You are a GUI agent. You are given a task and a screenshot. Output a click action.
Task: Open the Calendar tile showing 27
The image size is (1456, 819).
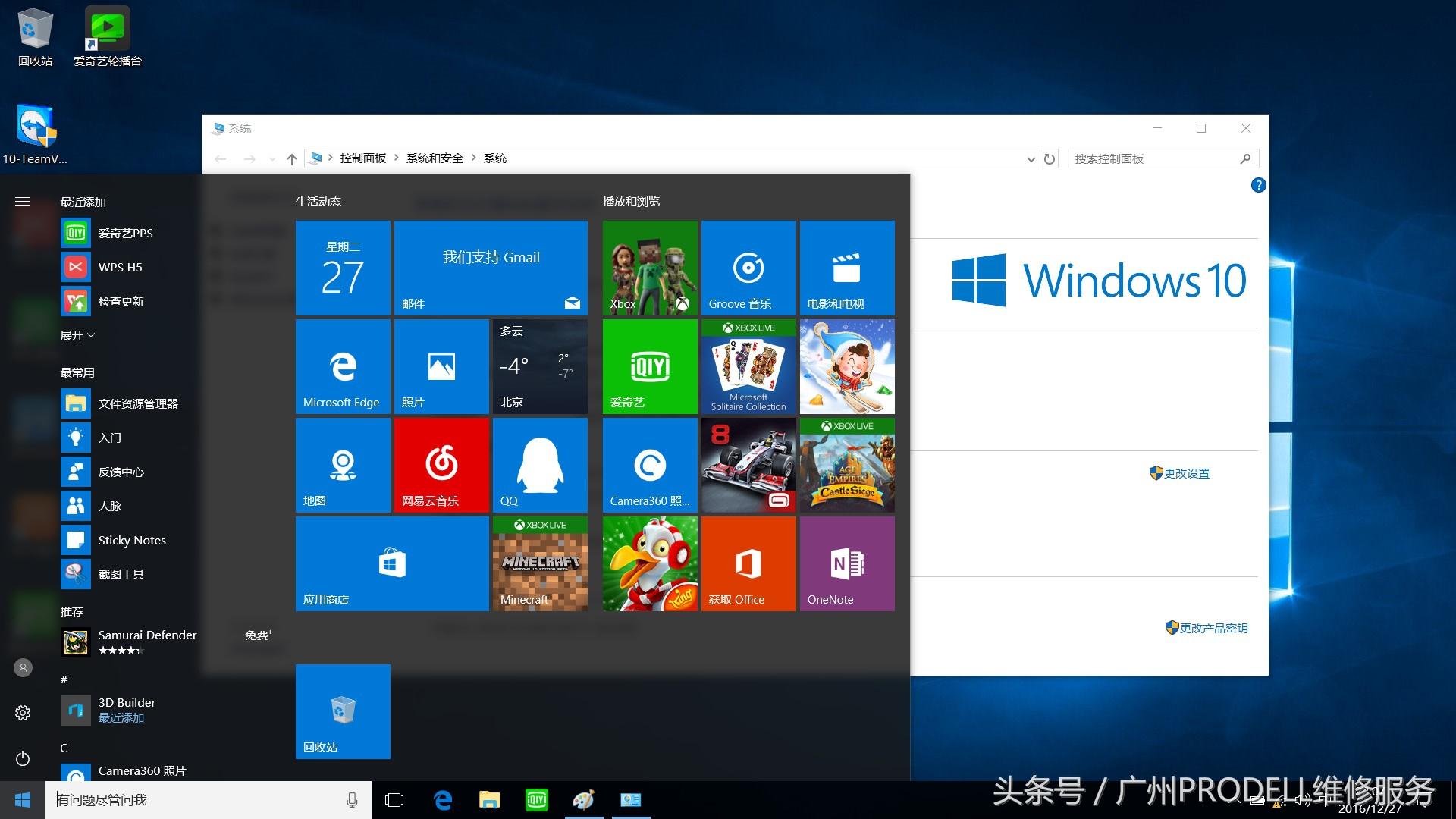[343, 268]
